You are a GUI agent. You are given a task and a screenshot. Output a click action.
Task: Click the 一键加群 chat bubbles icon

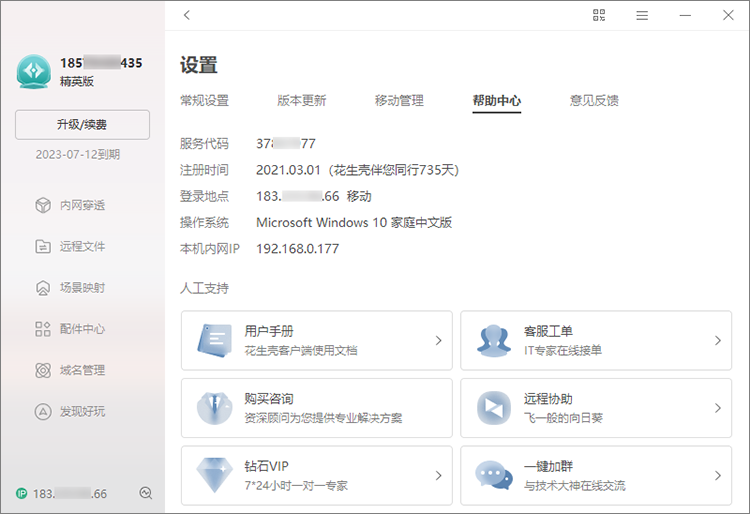494,475
